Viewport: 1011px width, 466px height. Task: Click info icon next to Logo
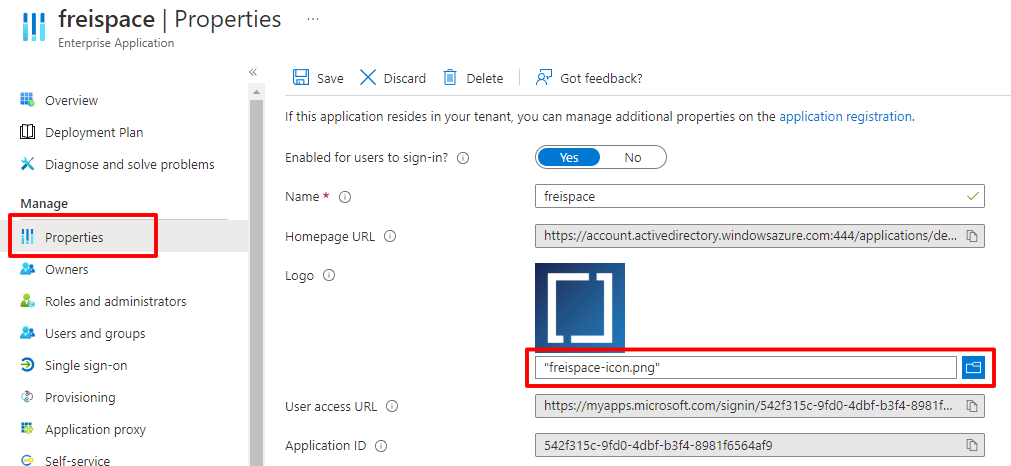pos(329,276)
